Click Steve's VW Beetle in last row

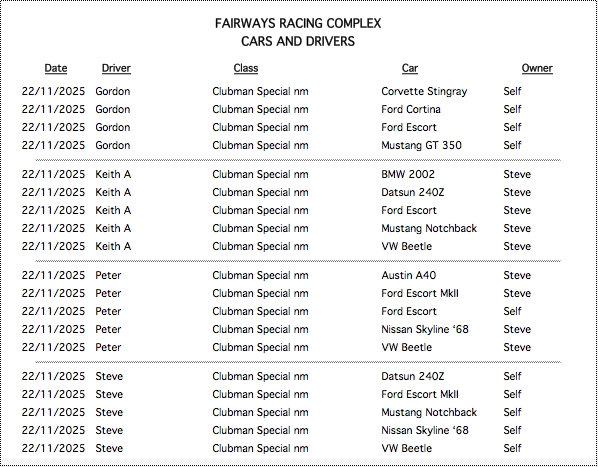407,448
